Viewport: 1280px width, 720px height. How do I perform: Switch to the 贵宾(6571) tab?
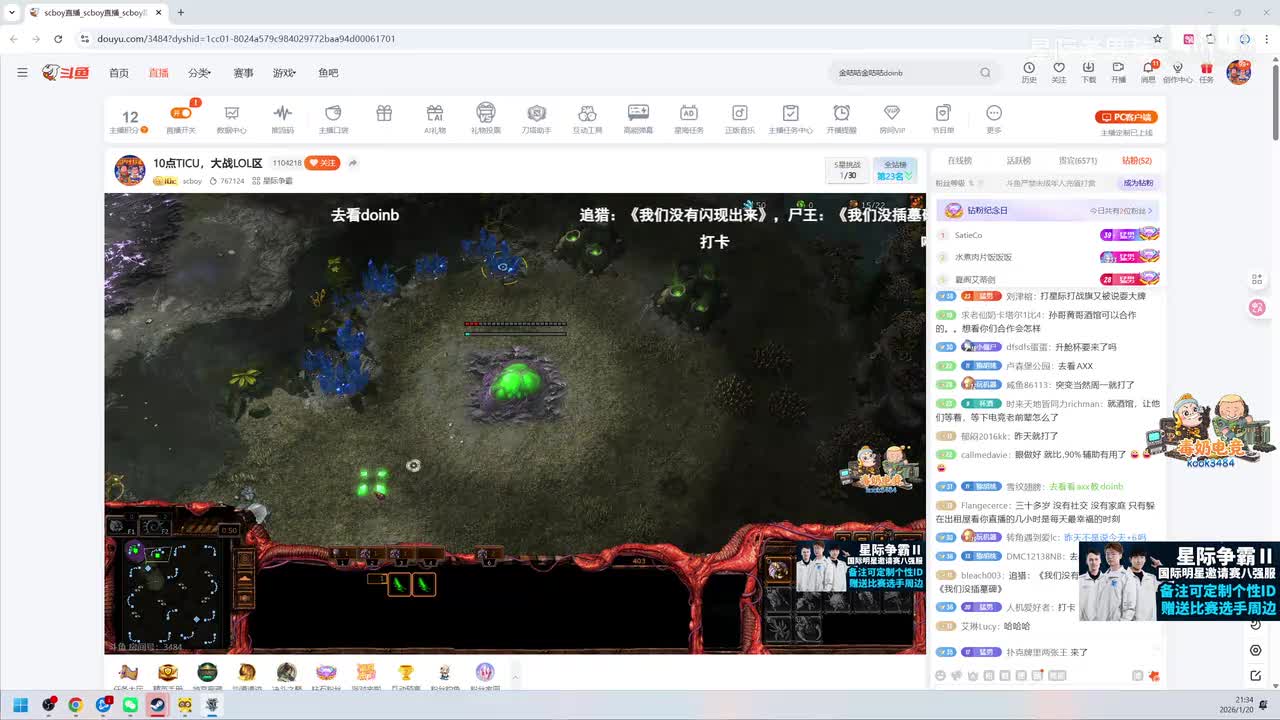[x=1078, y=160]
